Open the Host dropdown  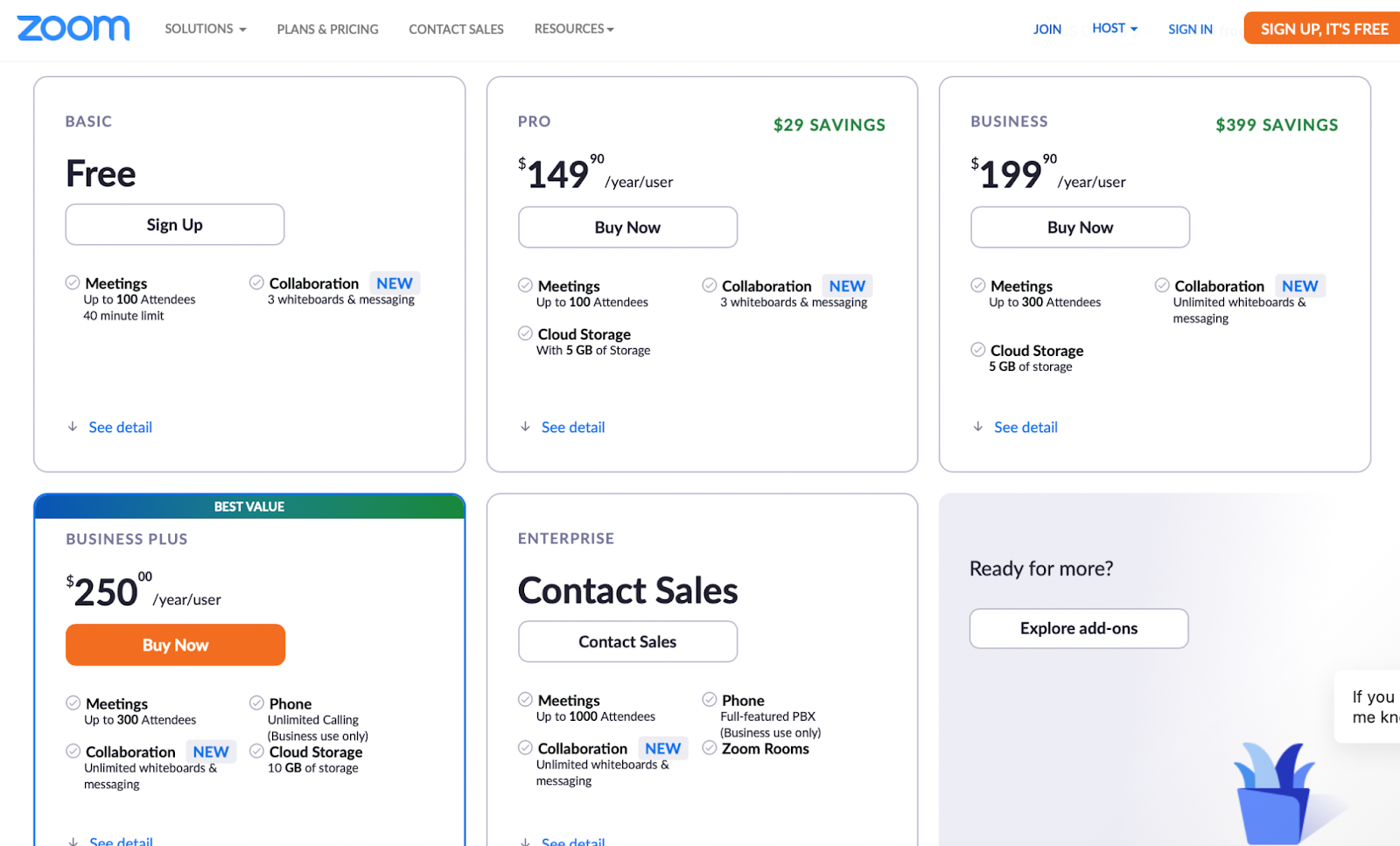1115,28
